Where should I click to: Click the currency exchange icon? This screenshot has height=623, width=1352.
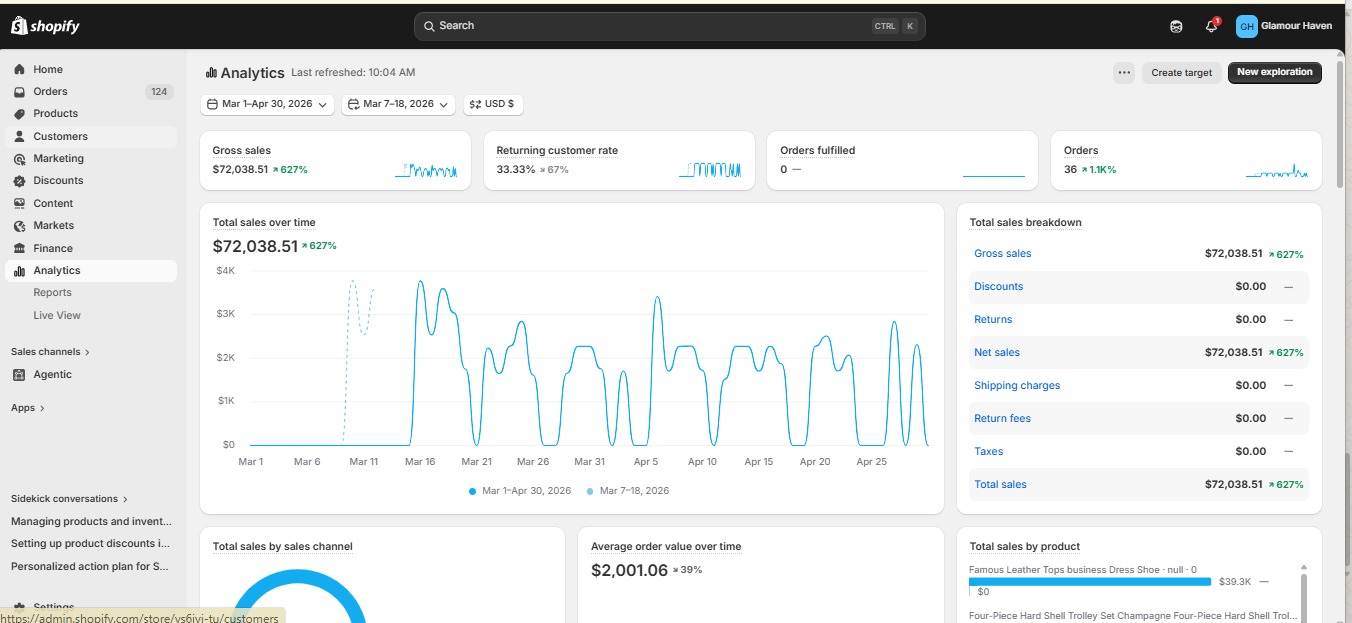(475, 104)
